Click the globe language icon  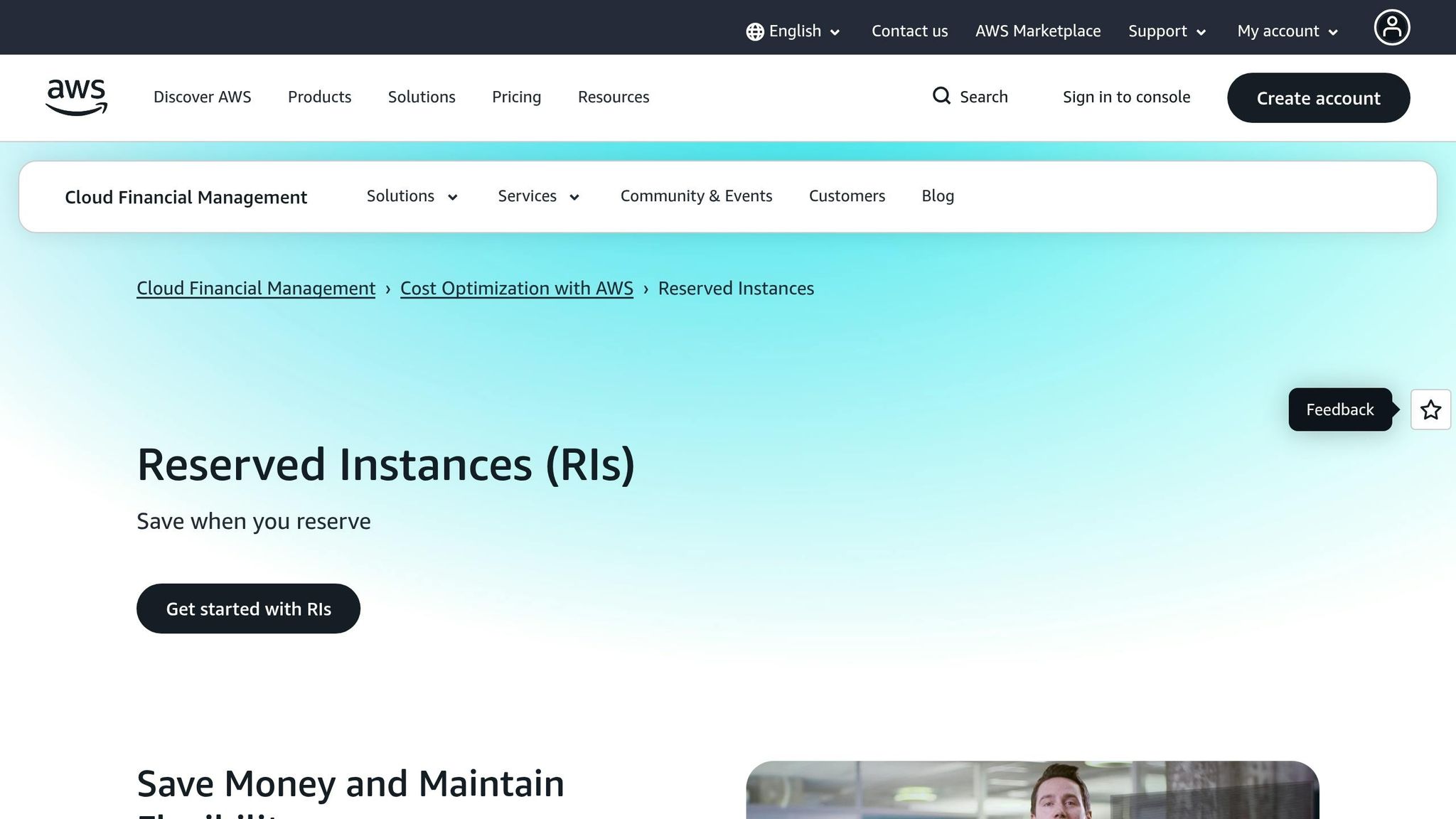click(x=754, y=31)
